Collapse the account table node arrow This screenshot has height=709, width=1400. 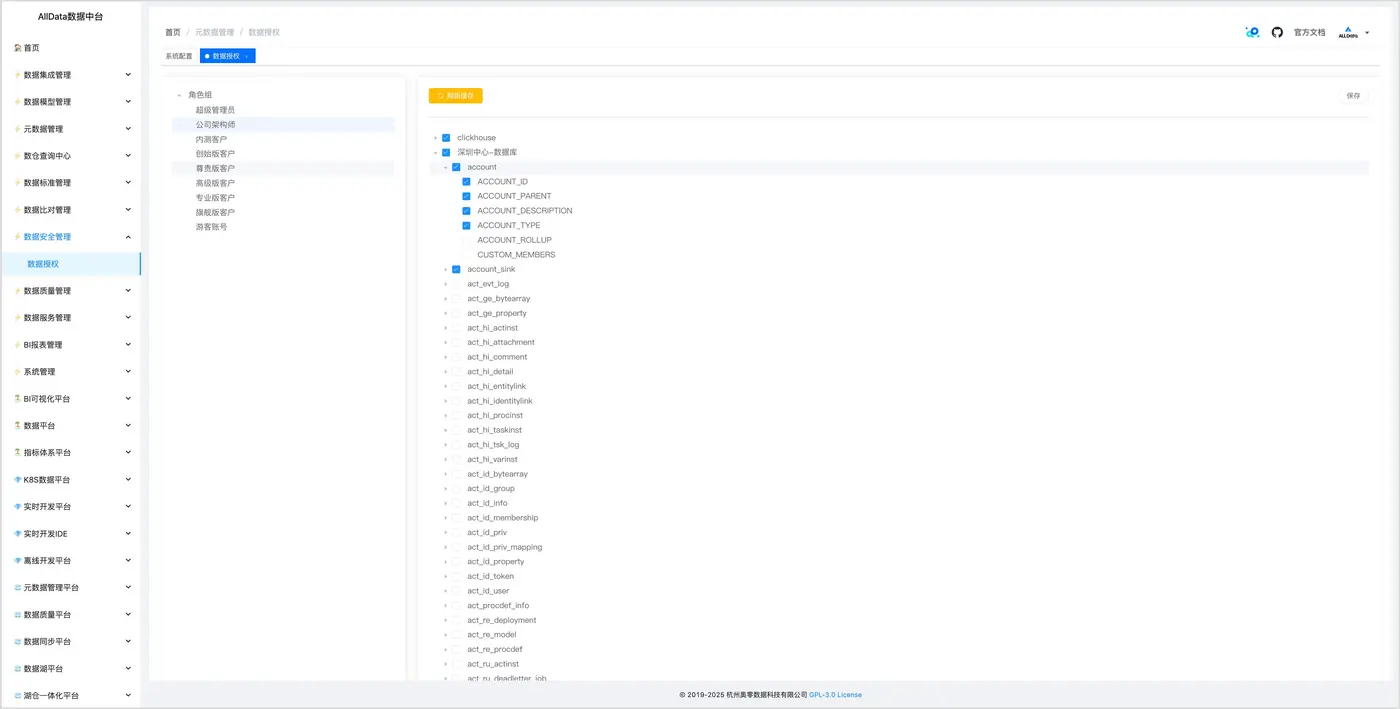click(445, 167)
